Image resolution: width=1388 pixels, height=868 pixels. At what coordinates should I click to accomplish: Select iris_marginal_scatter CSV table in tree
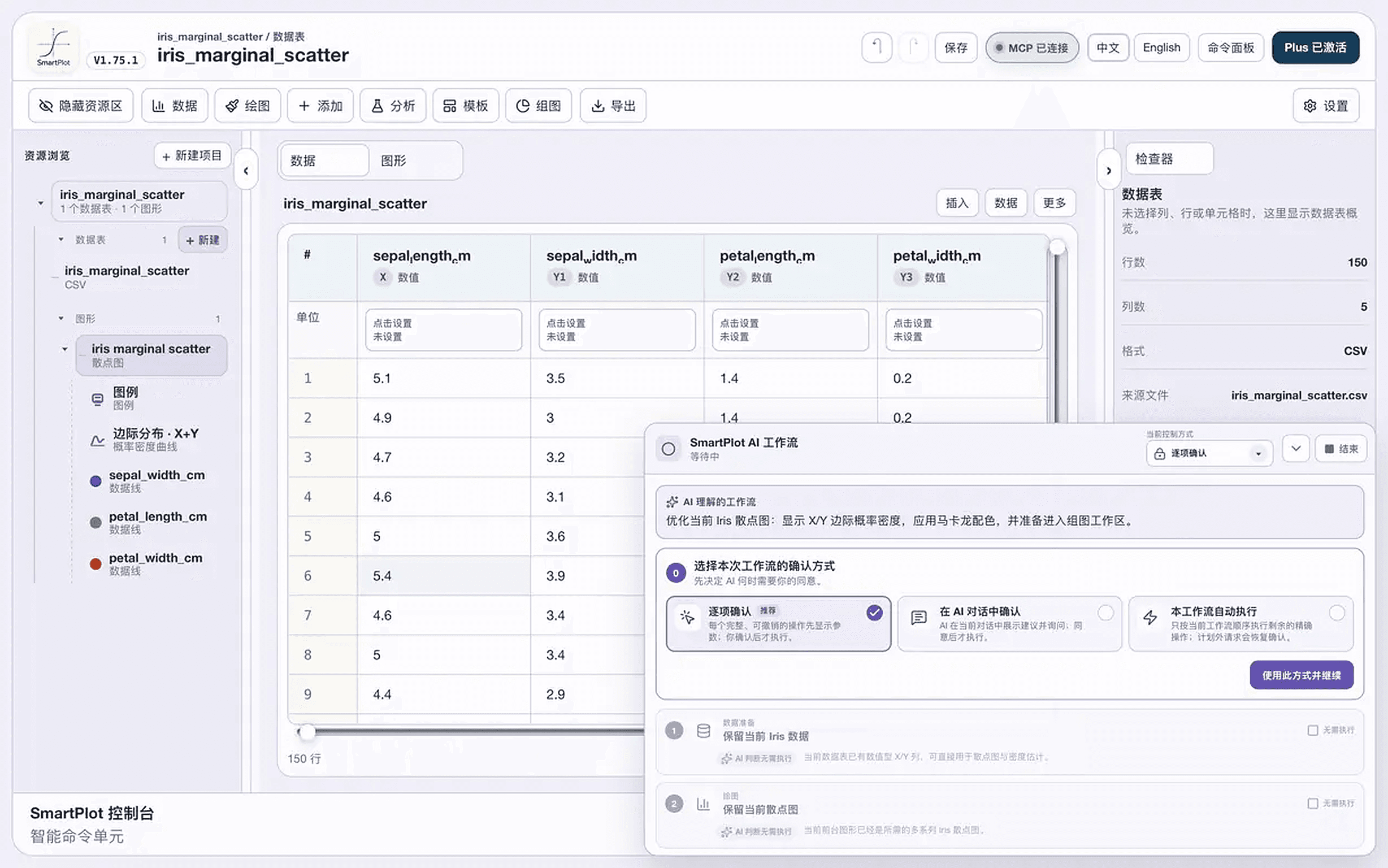(x=127, y=277)
